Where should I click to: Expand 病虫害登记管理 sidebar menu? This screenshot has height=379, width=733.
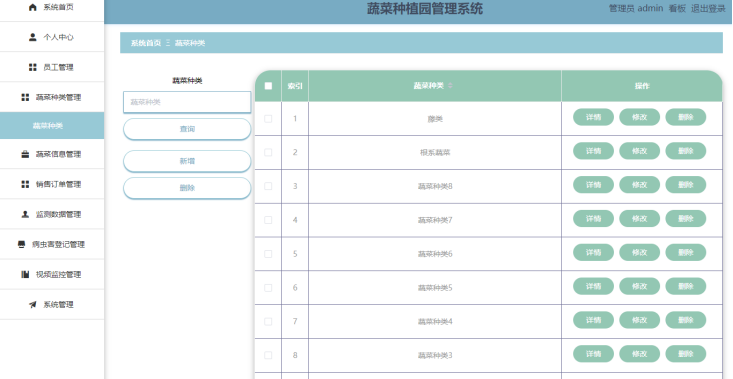pyautogui.click(x=52, y=244)
